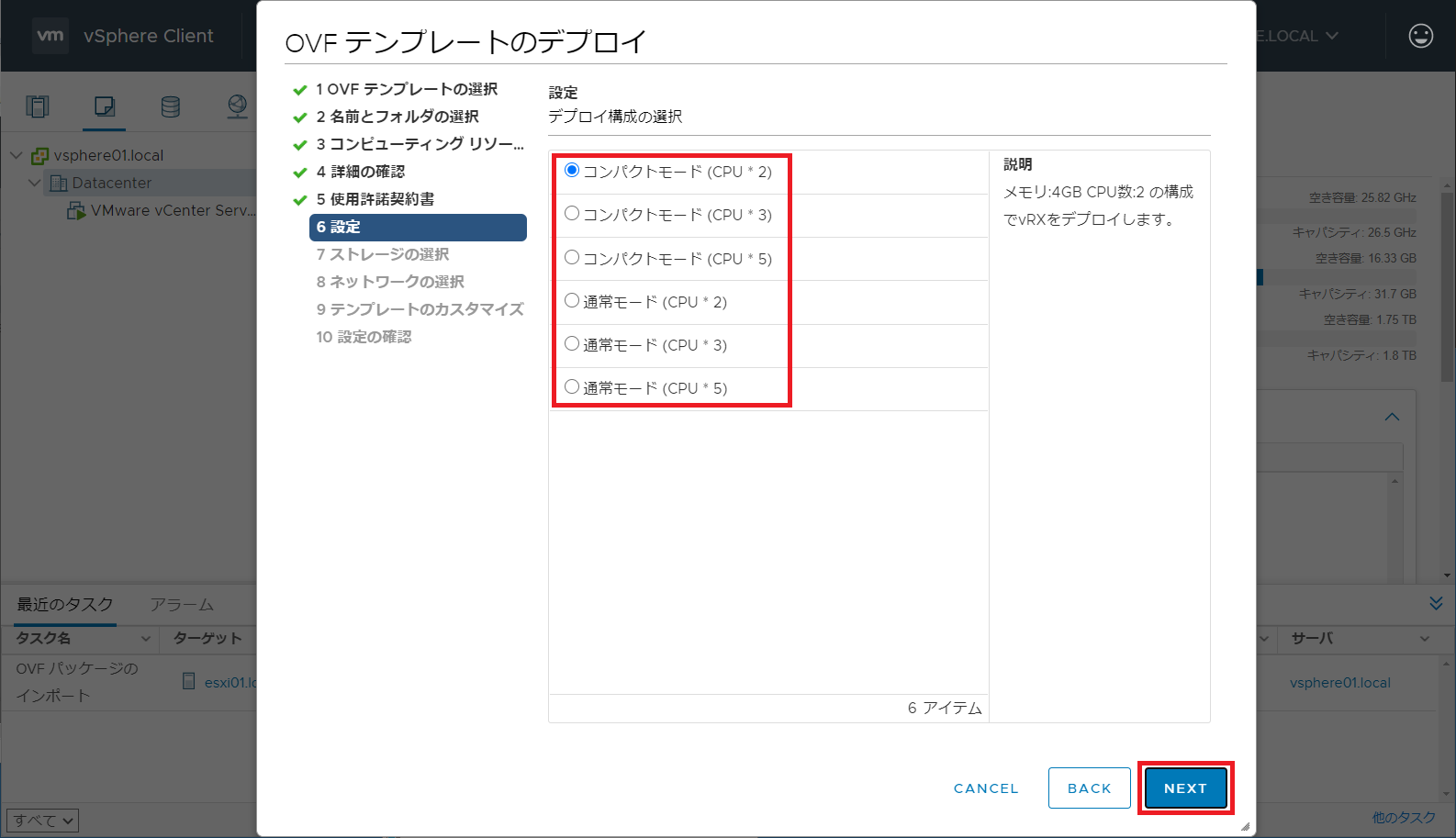
Task: Open the feedback smiley icon
Action: tap(1420, 36)
